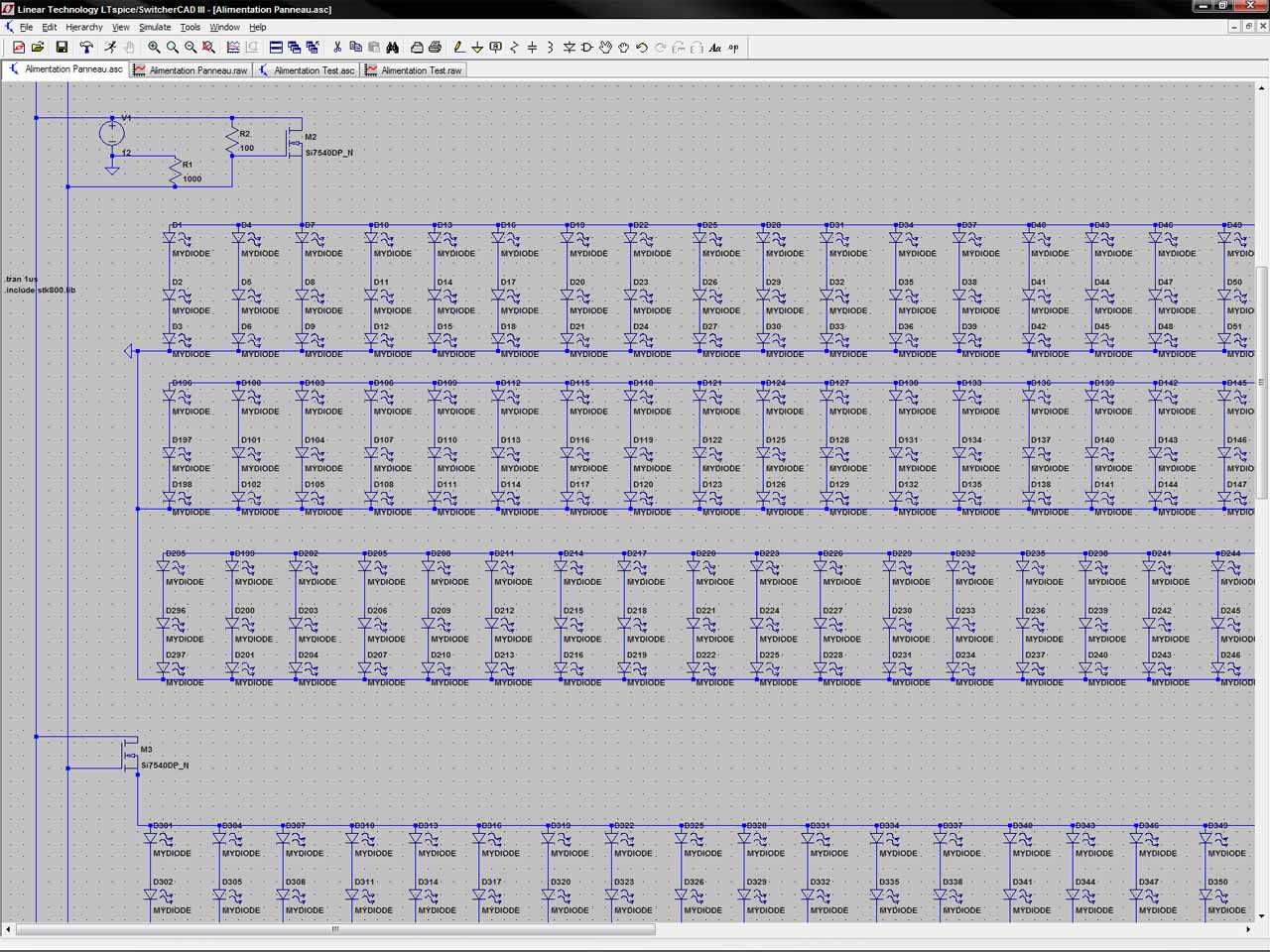Select the Resistor placement tool
This screenshot has width=1270, height=952.
(x=514, y=48)
